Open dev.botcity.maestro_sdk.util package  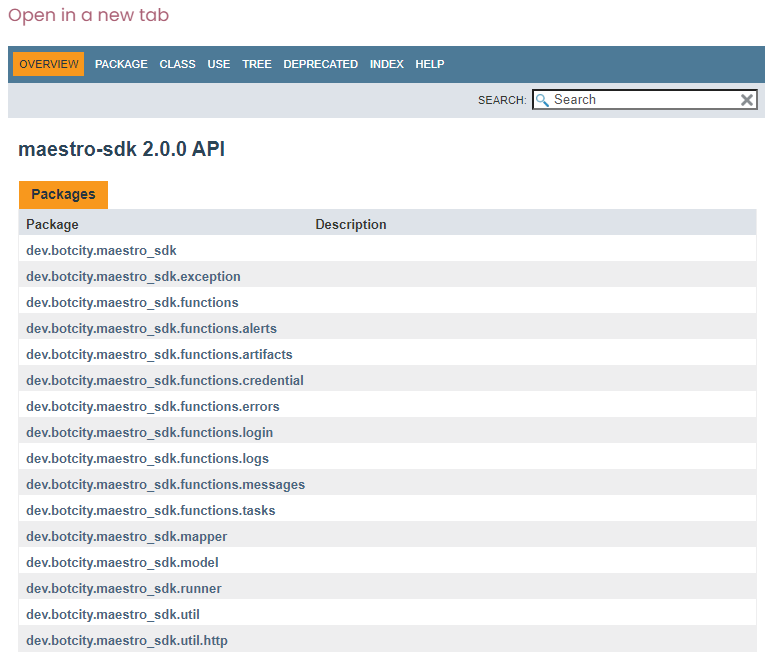(x=113, y=615)
